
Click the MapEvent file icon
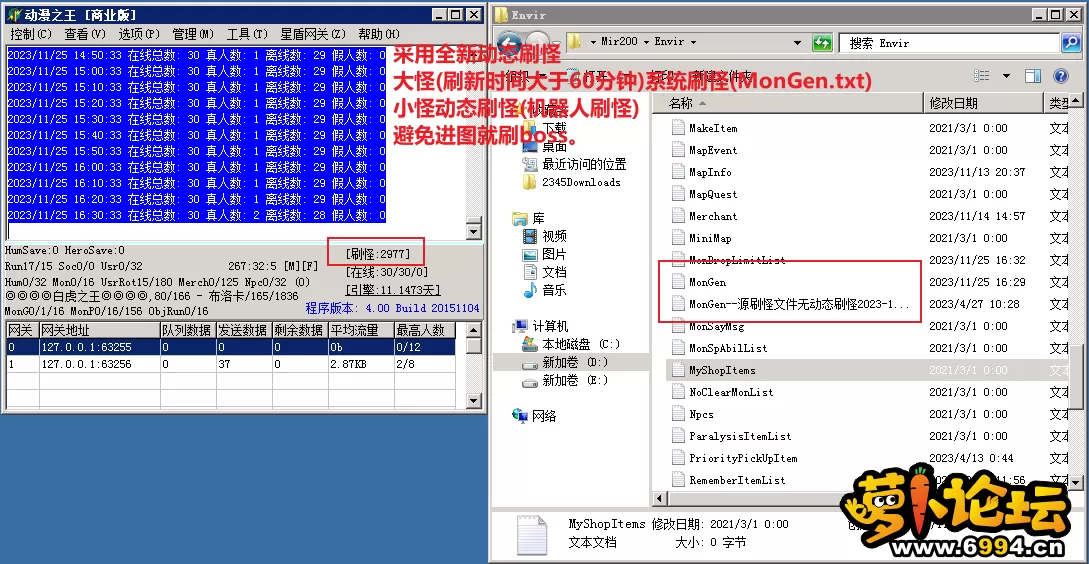(x=678, y=150)
